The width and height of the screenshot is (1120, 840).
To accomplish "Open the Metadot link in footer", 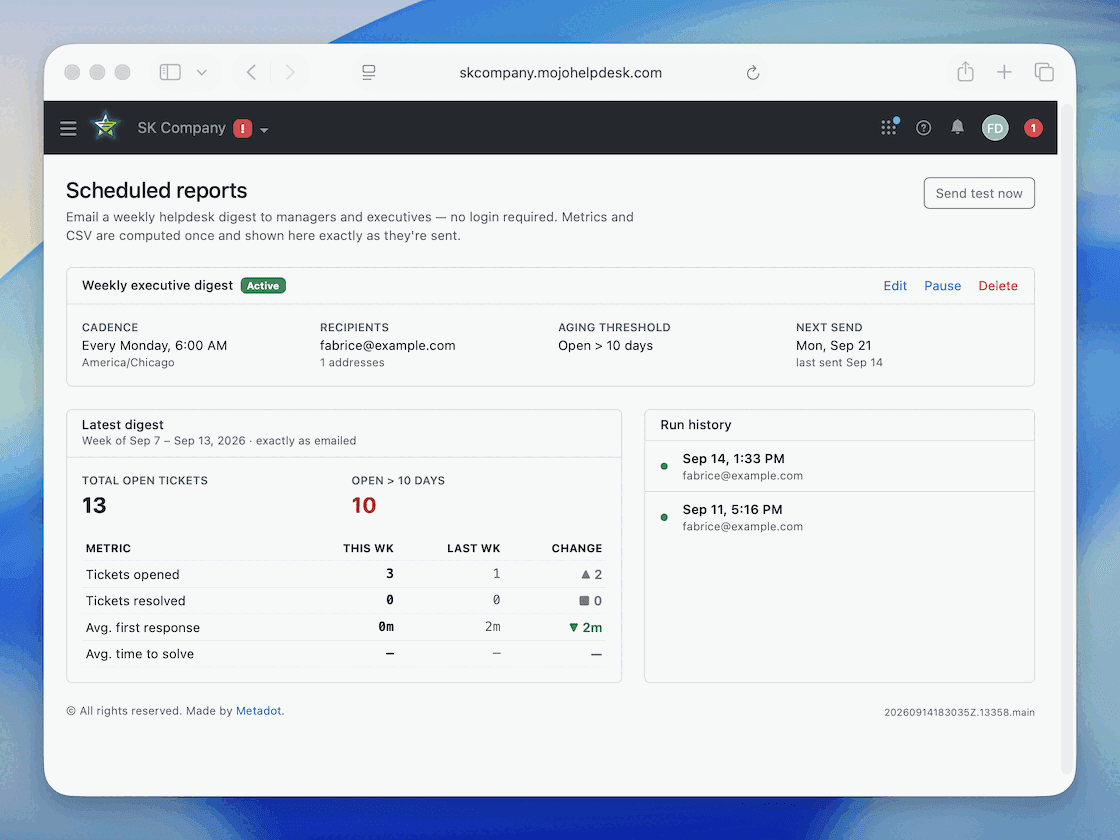I will tap(259, 711).
